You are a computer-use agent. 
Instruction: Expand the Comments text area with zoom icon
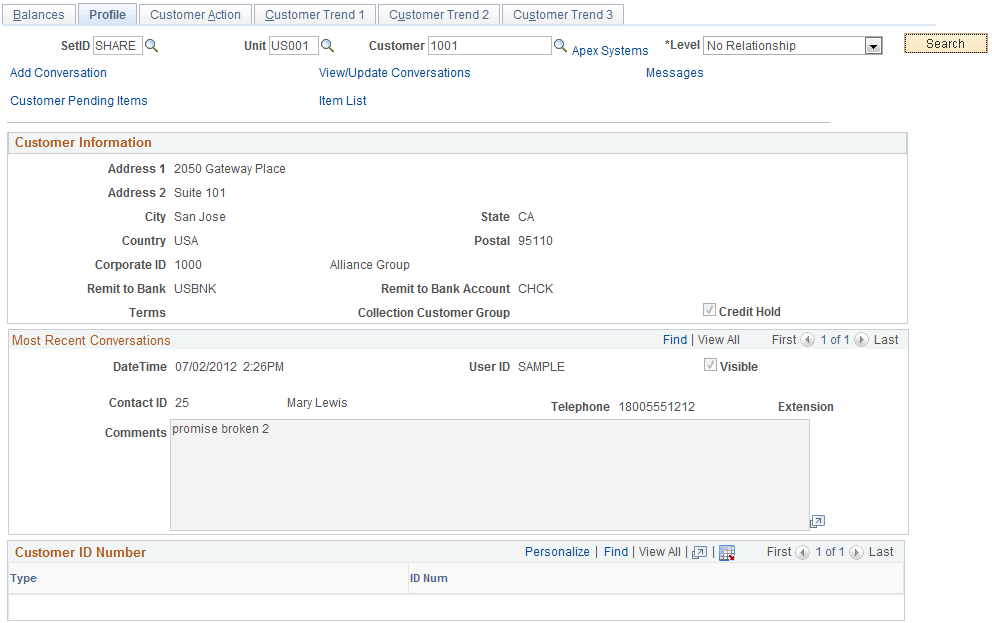click(x=817, y=521)
